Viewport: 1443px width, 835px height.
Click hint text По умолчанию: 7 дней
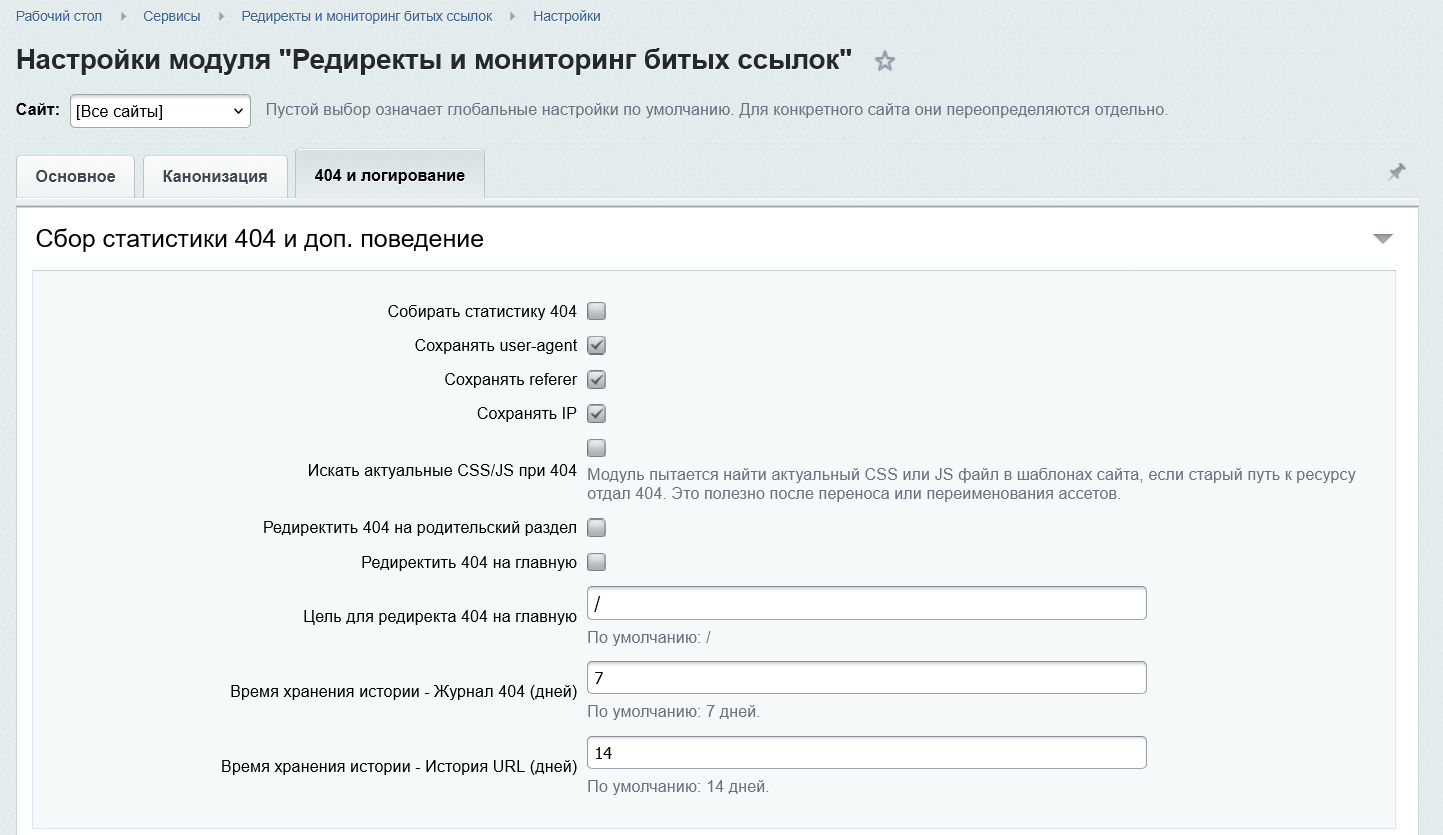[x=674, y=712]
